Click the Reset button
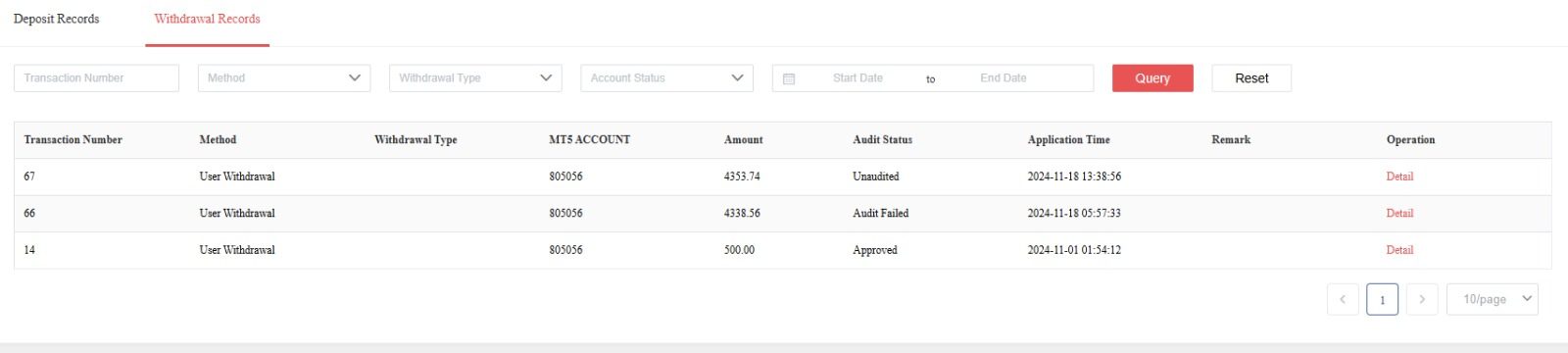 tap(1251, 78)
